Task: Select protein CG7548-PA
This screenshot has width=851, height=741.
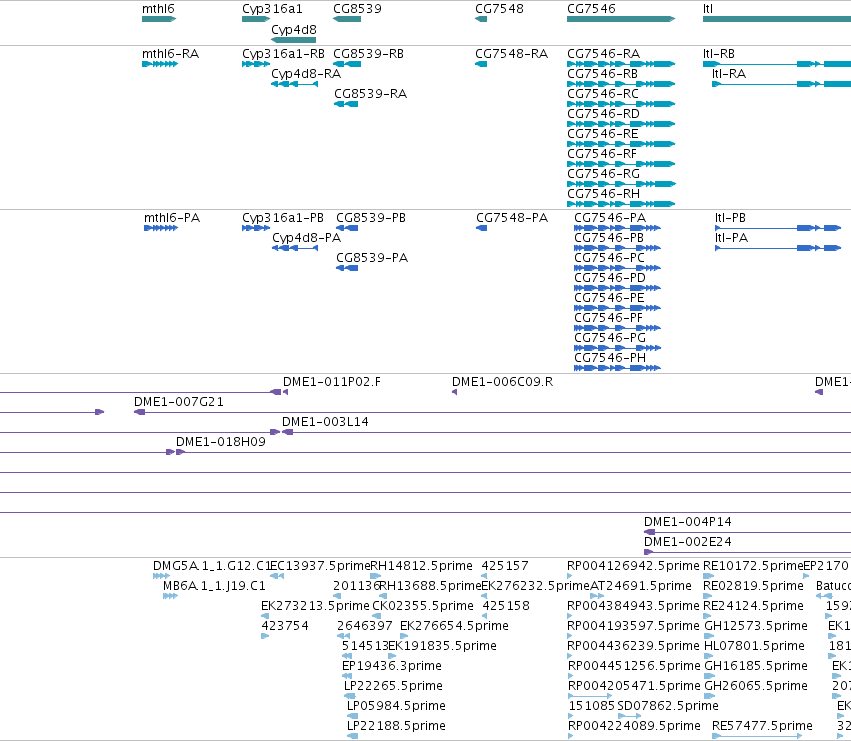Action: 481,228
